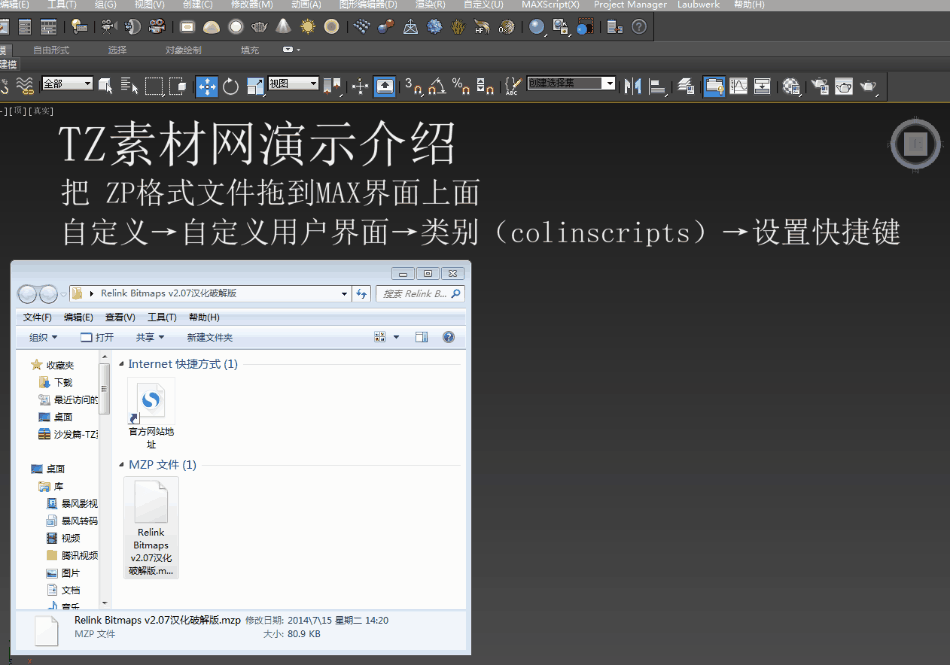Click 打开 button in Explorer toolbar
950x665 pixels.
pyautogui.click(x=97, y=337)
